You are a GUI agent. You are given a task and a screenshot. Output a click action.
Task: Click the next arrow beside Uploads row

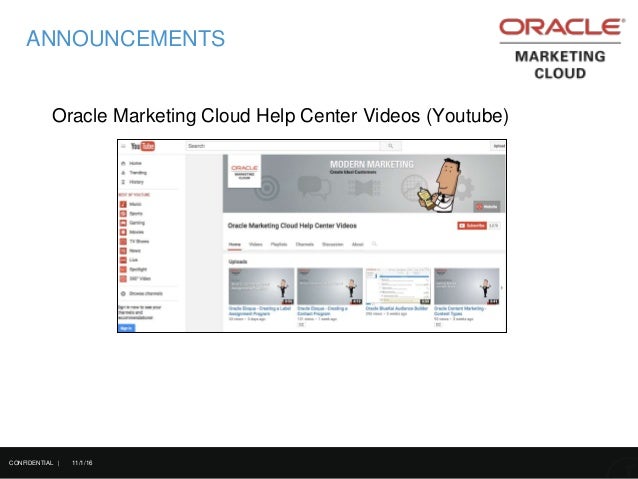(502, 288)
